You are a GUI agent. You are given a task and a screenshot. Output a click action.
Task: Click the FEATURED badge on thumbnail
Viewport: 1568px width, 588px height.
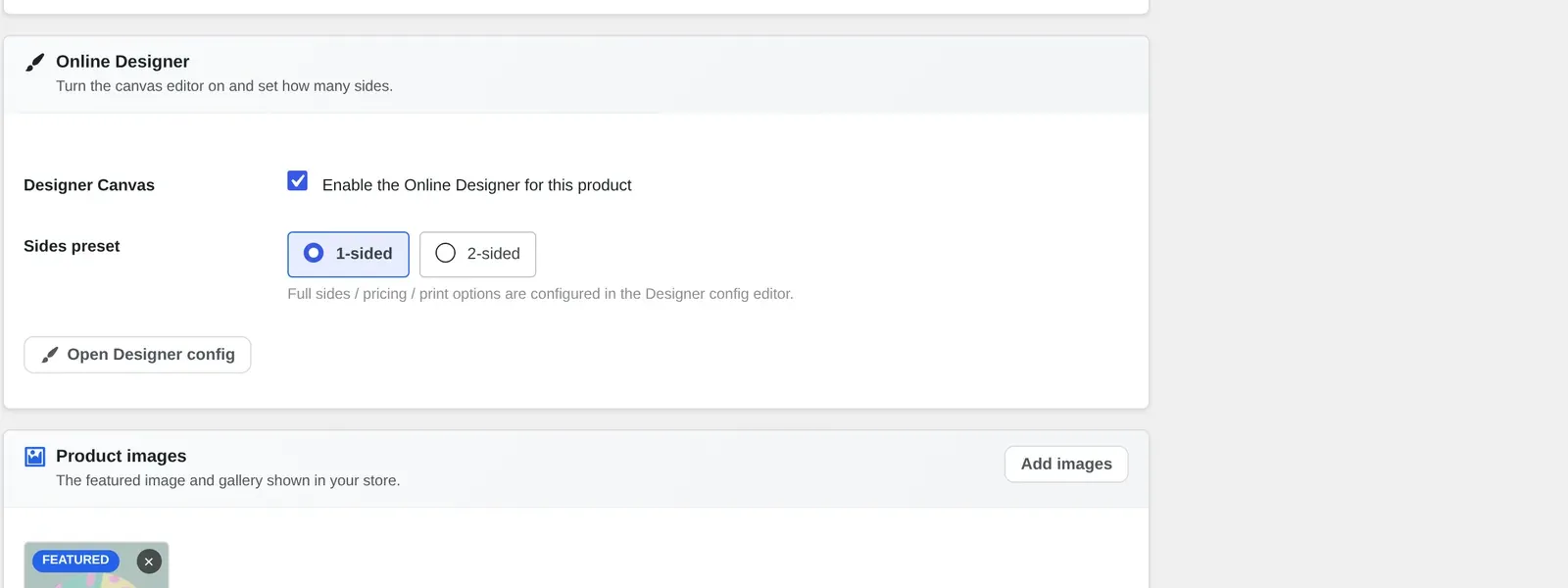click(75, 561)
